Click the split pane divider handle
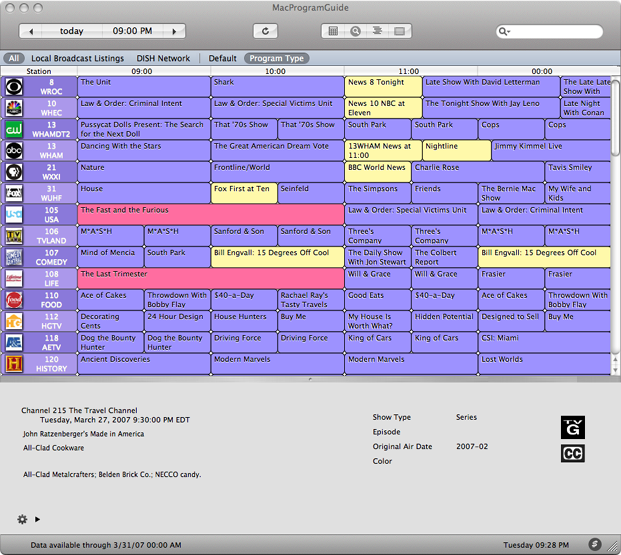 click(310, 379)
